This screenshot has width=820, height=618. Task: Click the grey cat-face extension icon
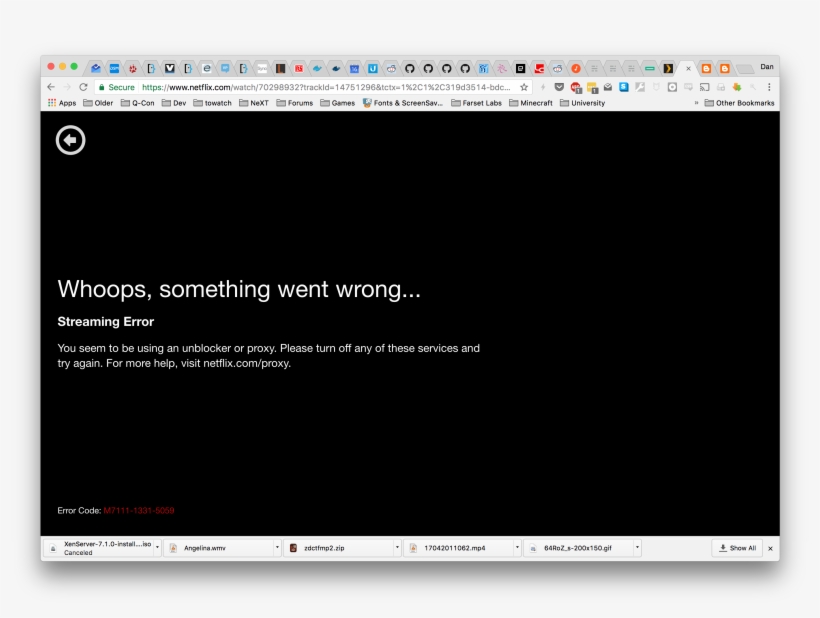click(x=656, y=87)
